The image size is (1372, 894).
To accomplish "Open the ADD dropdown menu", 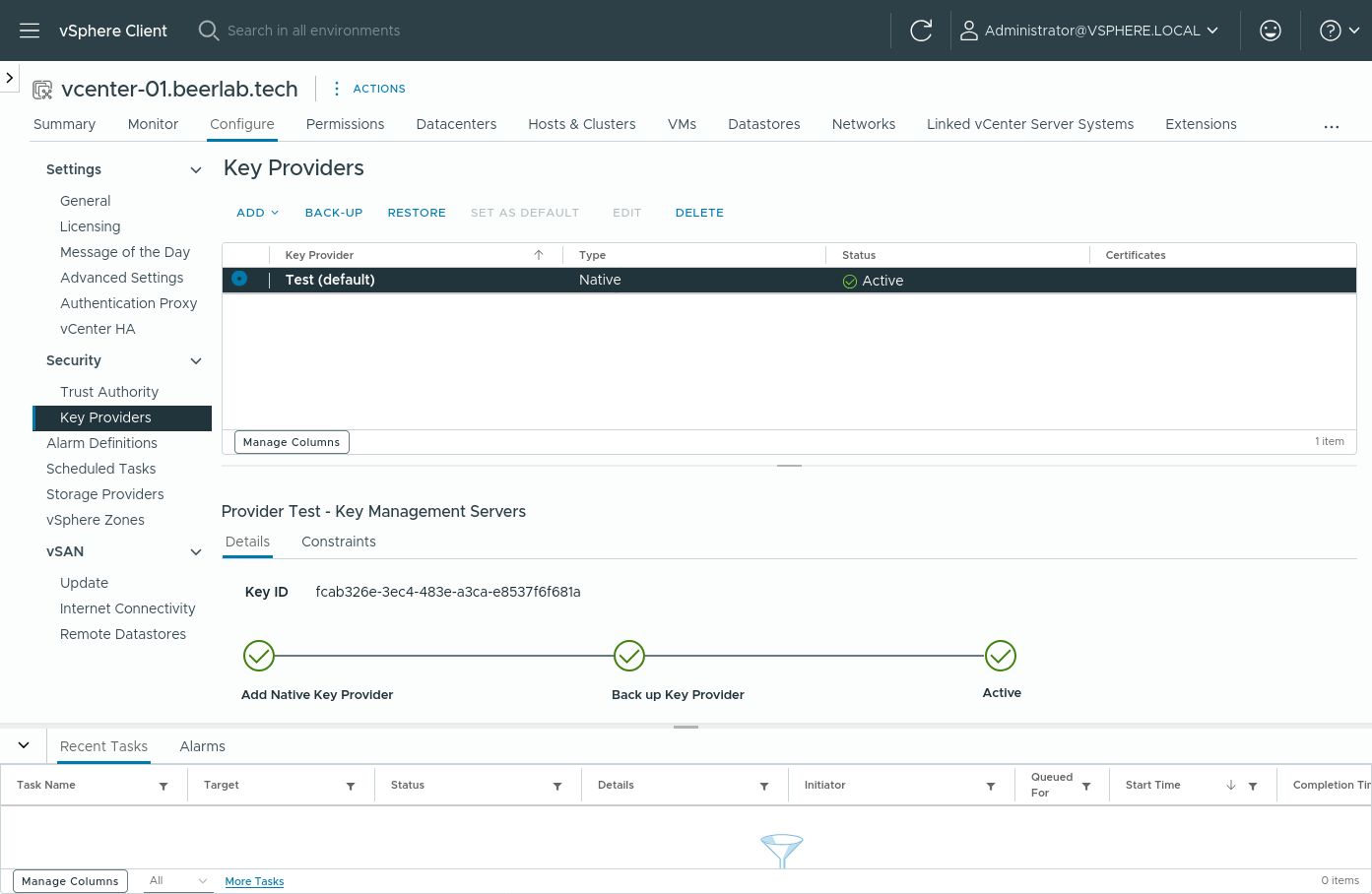I will [257, 213].
